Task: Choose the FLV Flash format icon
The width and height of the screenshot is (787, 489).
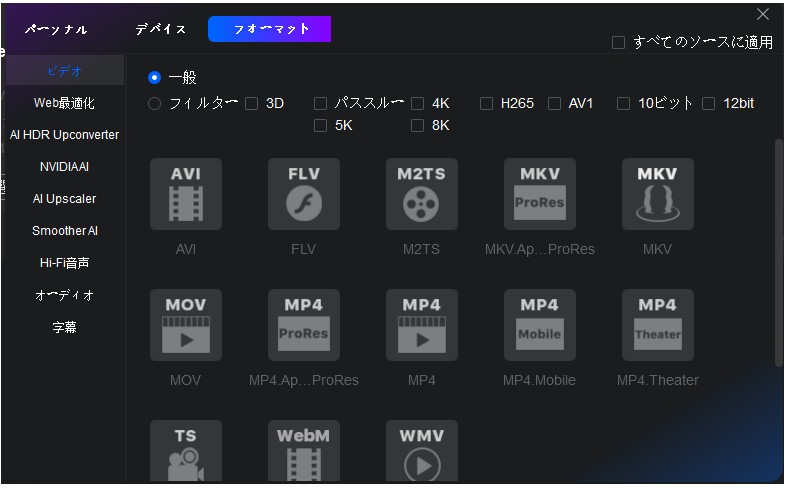Action: [303, 194]
